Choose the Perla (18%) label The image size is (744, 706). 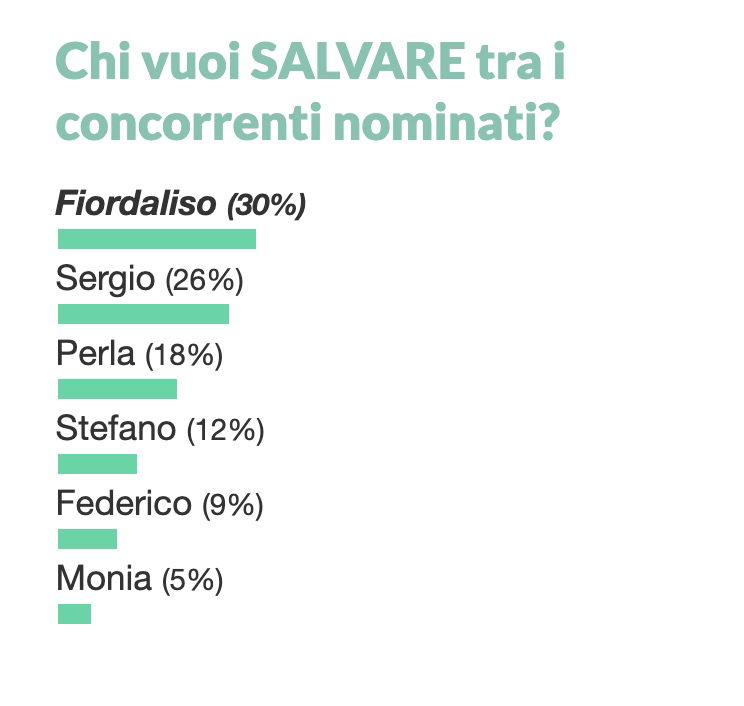[140, 354]
